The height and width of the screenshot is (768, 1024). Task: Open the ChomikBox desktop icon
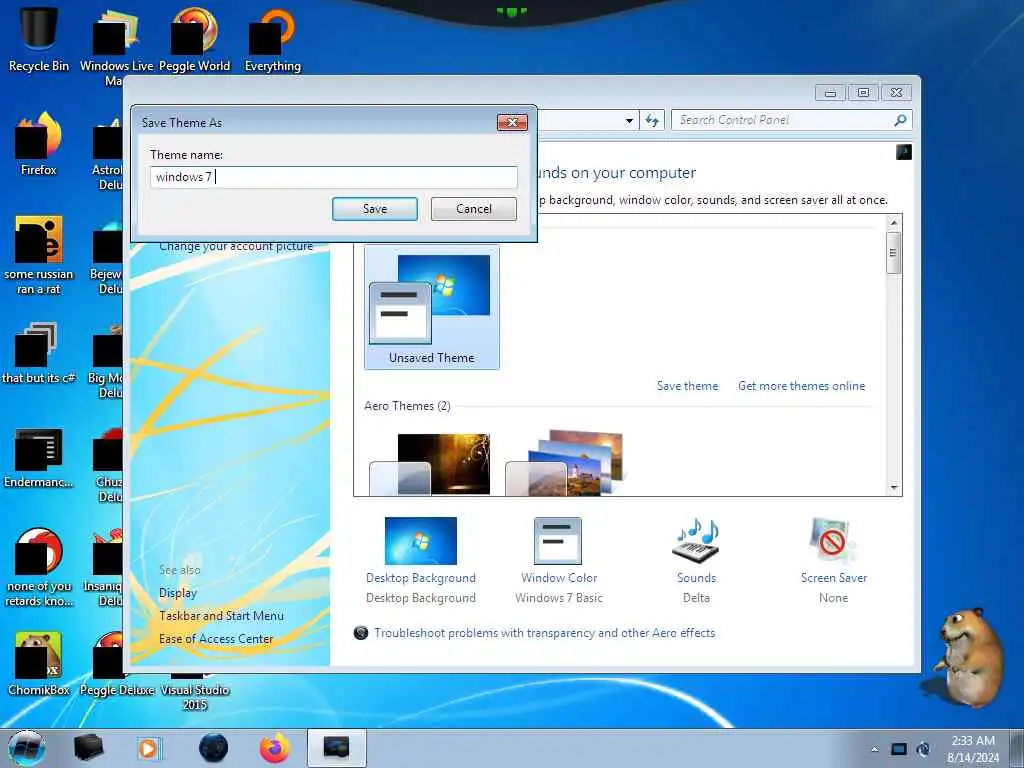pos(39,664)
